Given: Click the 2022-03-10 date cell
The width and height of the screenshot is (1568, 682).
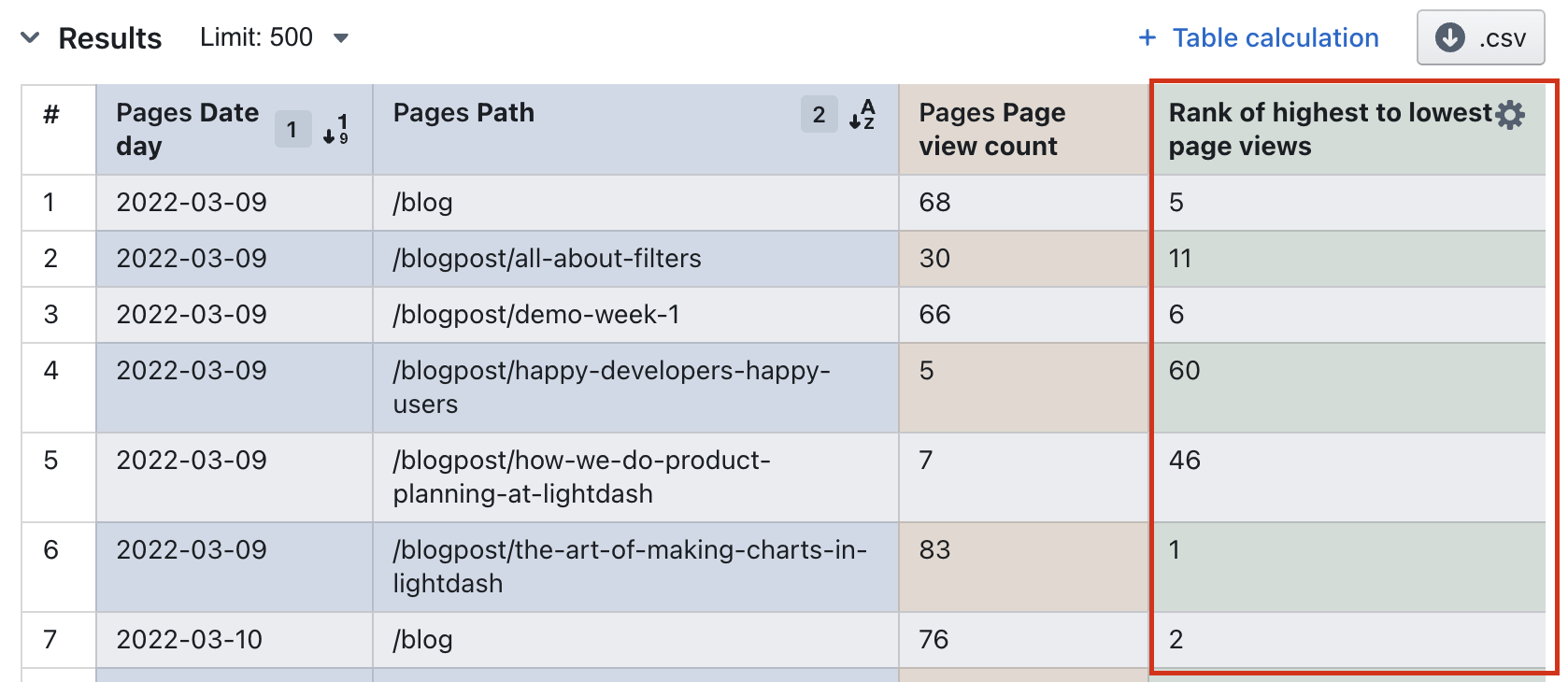Looking at the screenshot, I should [190, 640].
